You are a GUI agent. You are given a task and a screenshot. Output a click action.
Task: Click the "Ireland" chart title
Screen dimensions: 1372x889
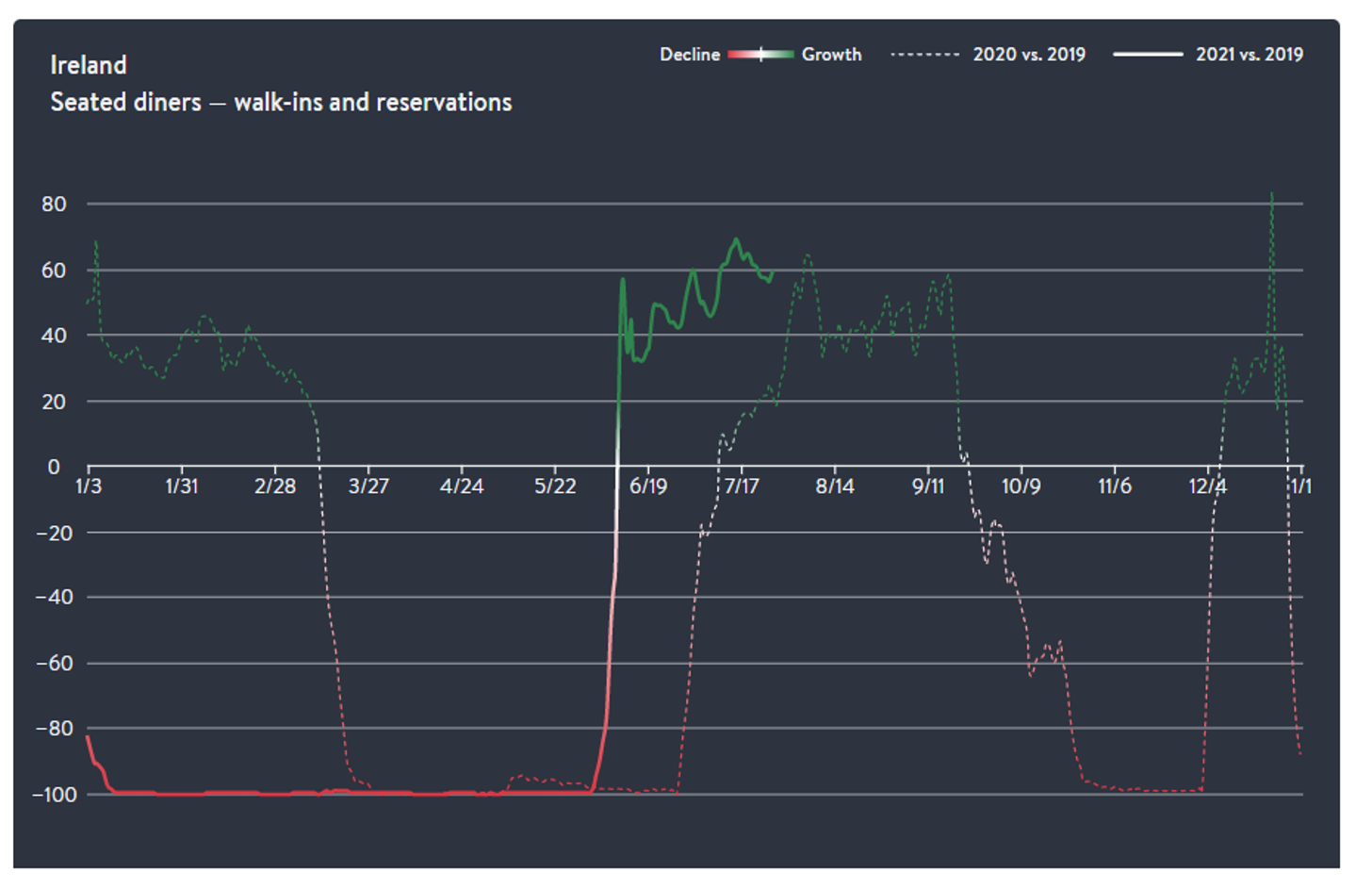coord(89,65)
